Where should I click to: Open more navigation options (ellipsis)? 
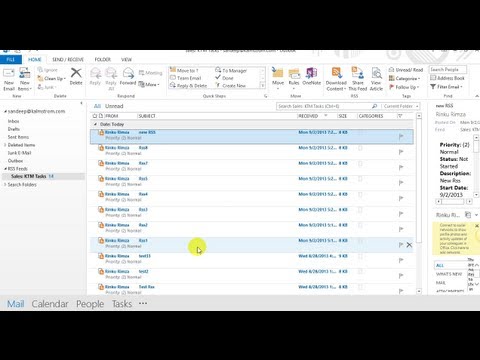coord(143,303)
